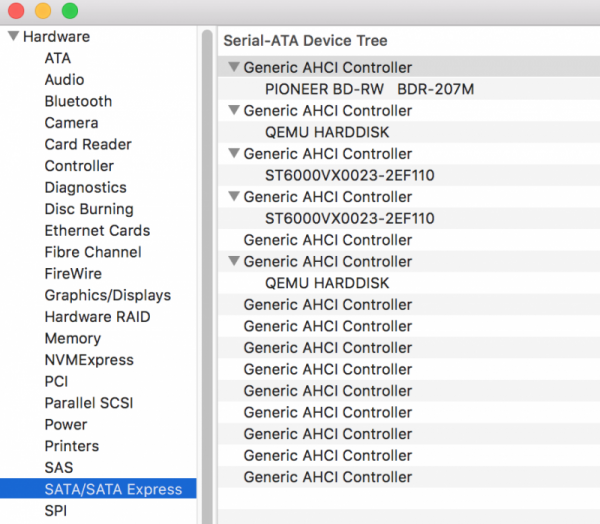600x524 pixels.
Task: Select NVMExpress in the sidebar
Action: [x=88, y=360]
